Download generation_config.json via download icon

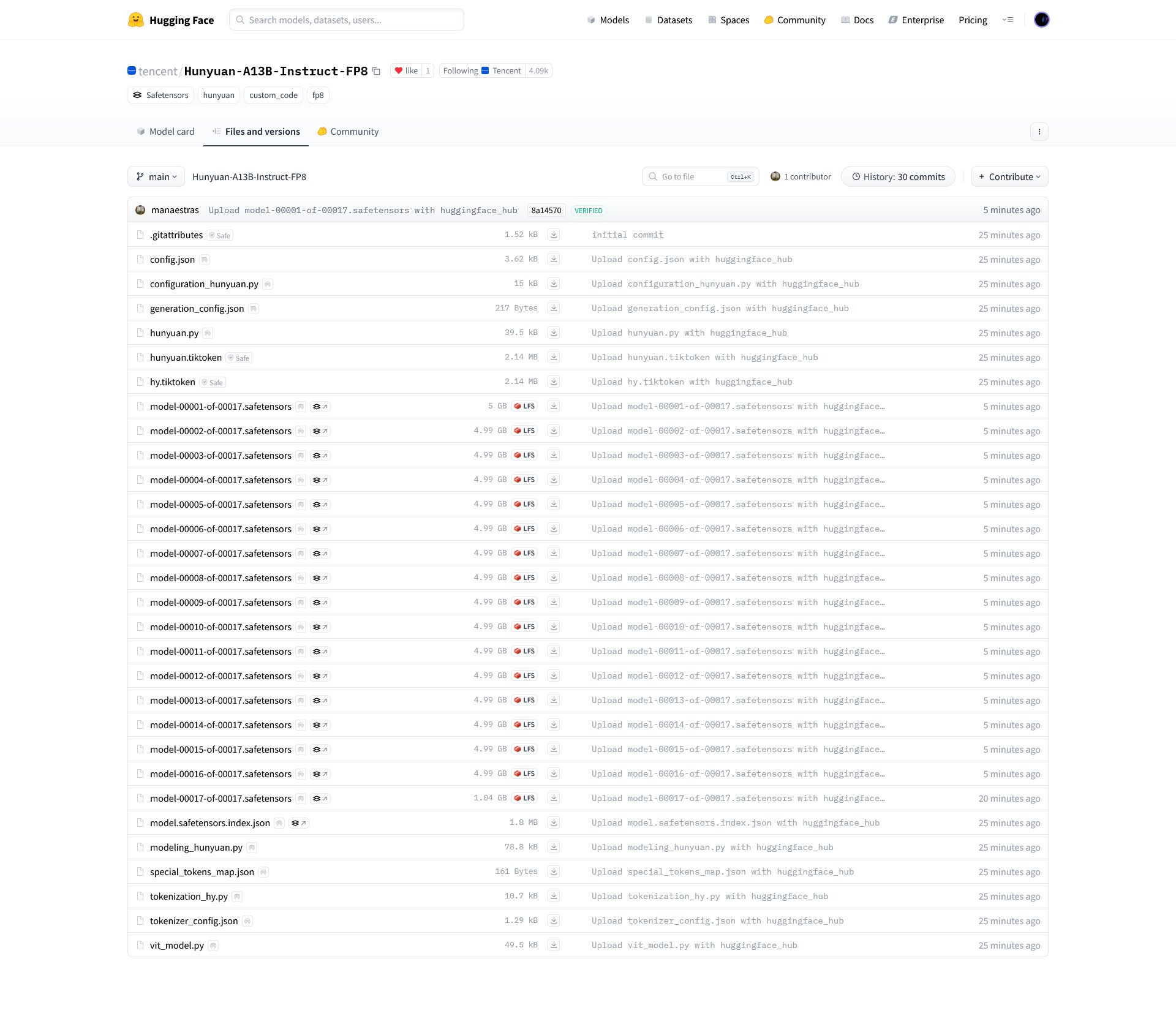click(x=554, y=308)
